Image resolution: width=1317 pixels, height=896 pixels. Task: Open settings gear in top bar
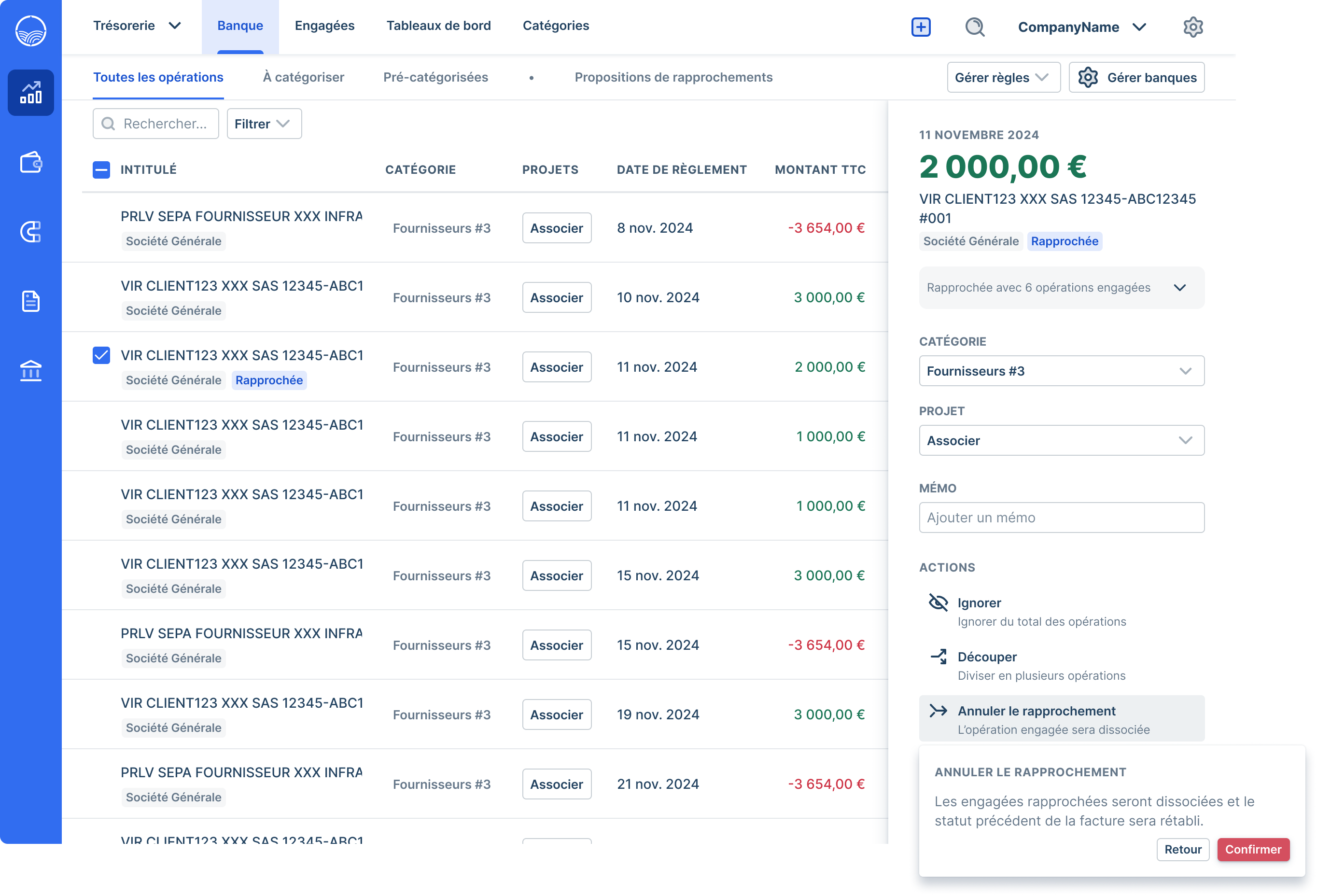tap(1192, 27)
